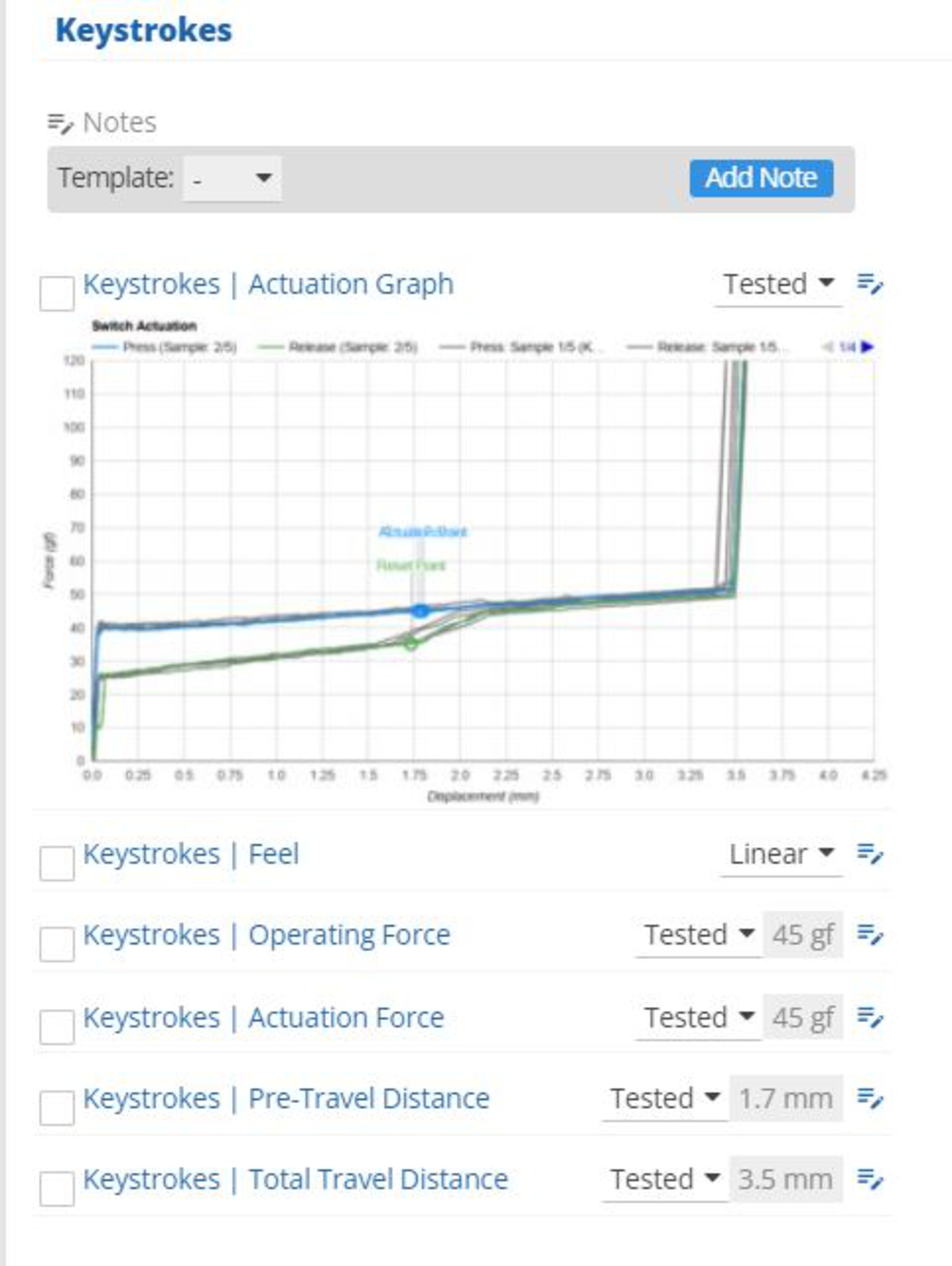This screenshot has width=952, height=1266.
Task: Open note icon for Pre-Travel Distance row
Action: [x=870, y=1098]
